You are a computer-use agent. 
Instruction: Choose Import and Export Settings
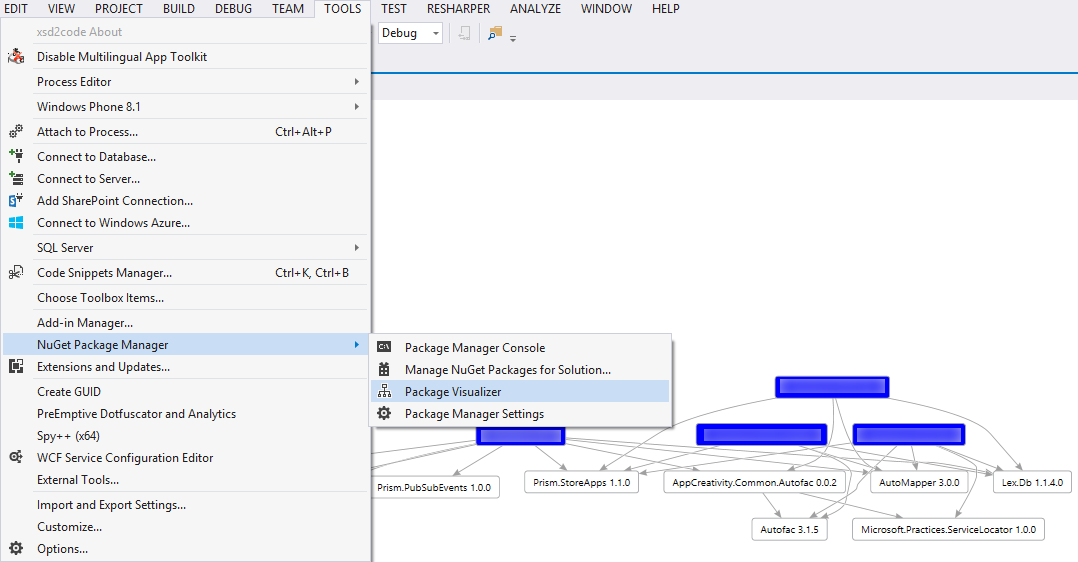(x=186, y=505)
